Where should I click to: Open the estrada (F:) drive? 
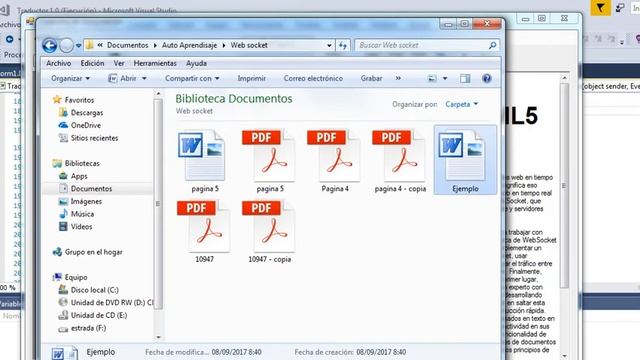coord(88,328)
